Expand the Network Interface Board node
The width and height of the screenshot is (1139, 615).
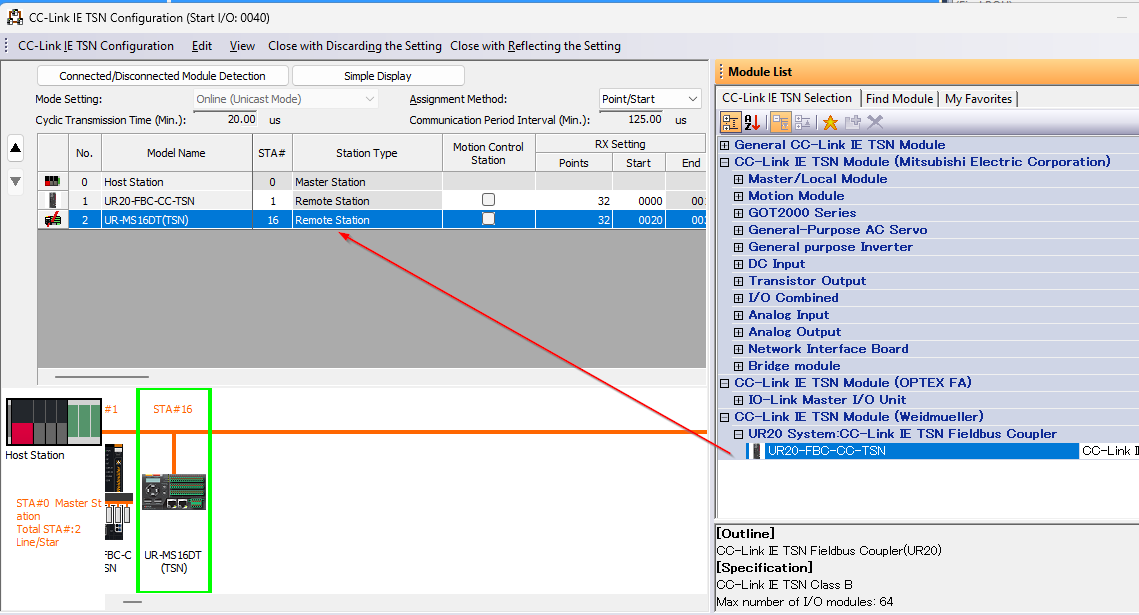(x=738, y=349)
